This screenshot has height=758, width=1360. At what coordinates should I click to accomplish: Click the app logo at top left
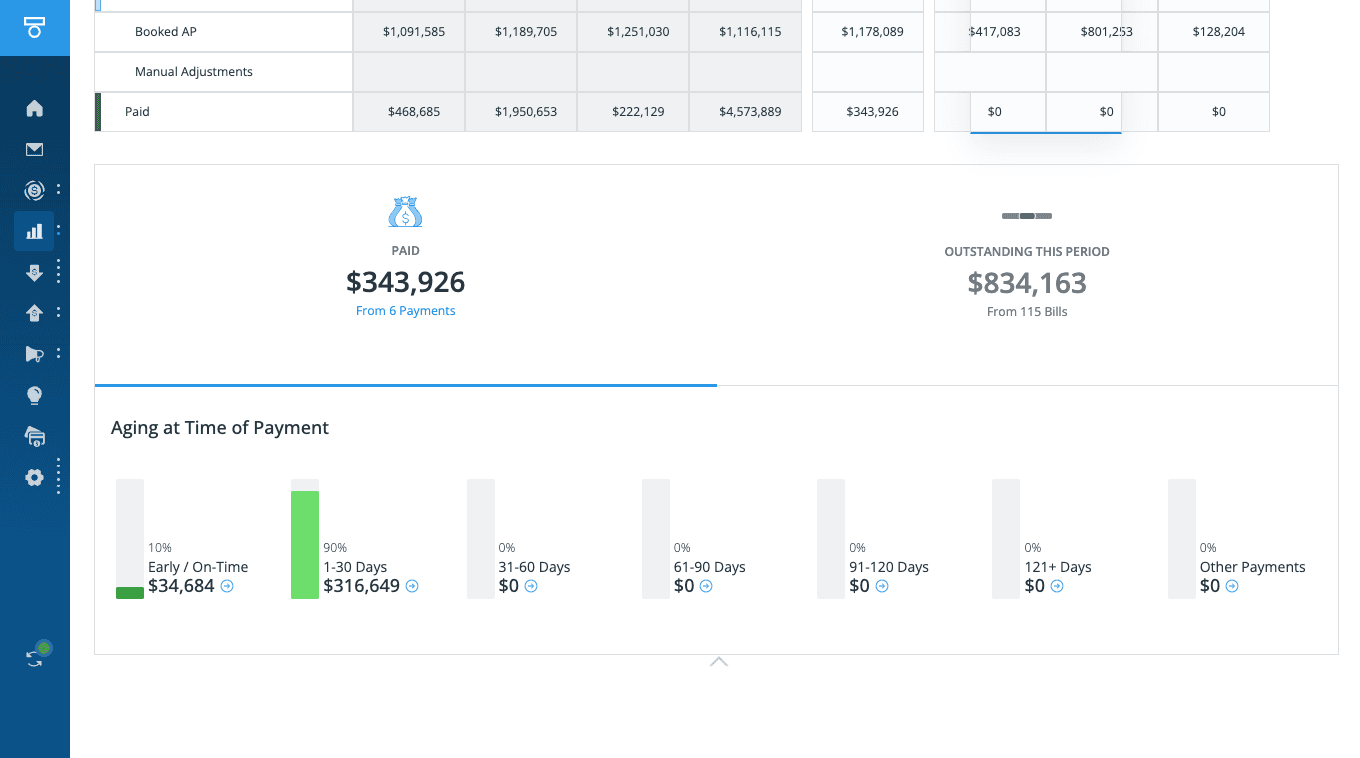coord(34,27)
